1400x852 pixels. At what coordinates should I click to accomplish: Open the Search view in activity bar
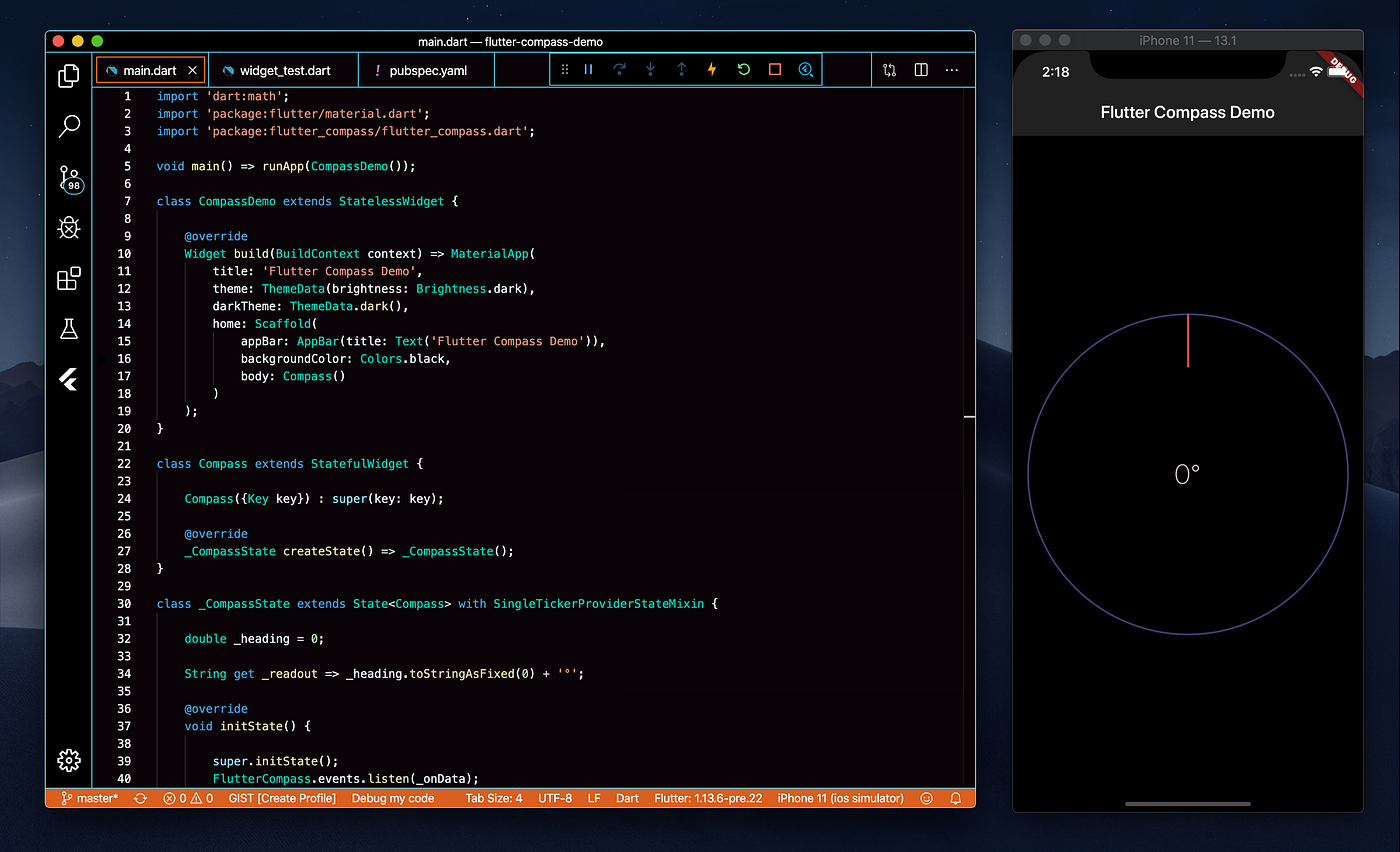[x=69, y=126]
